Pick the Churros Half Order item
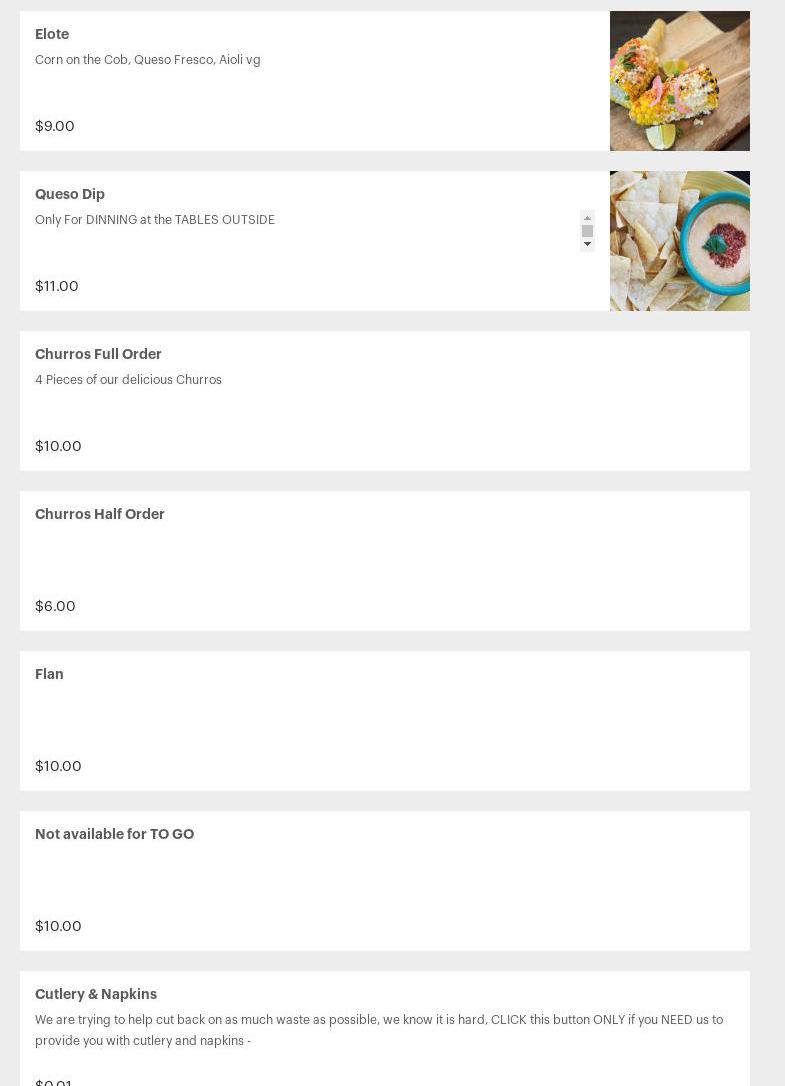 click(100, 514)
